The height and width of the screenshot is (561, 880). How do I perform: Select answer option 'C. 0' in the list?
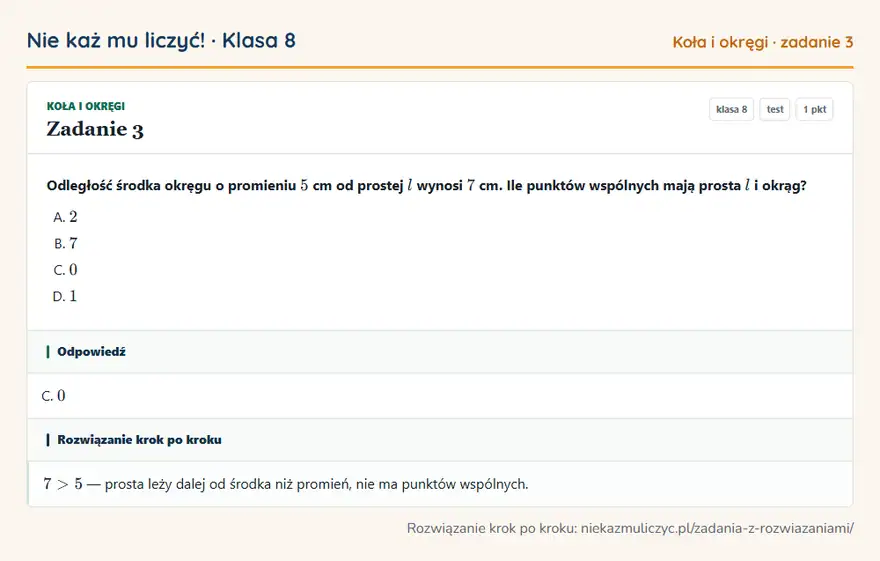tap(65, 270)
